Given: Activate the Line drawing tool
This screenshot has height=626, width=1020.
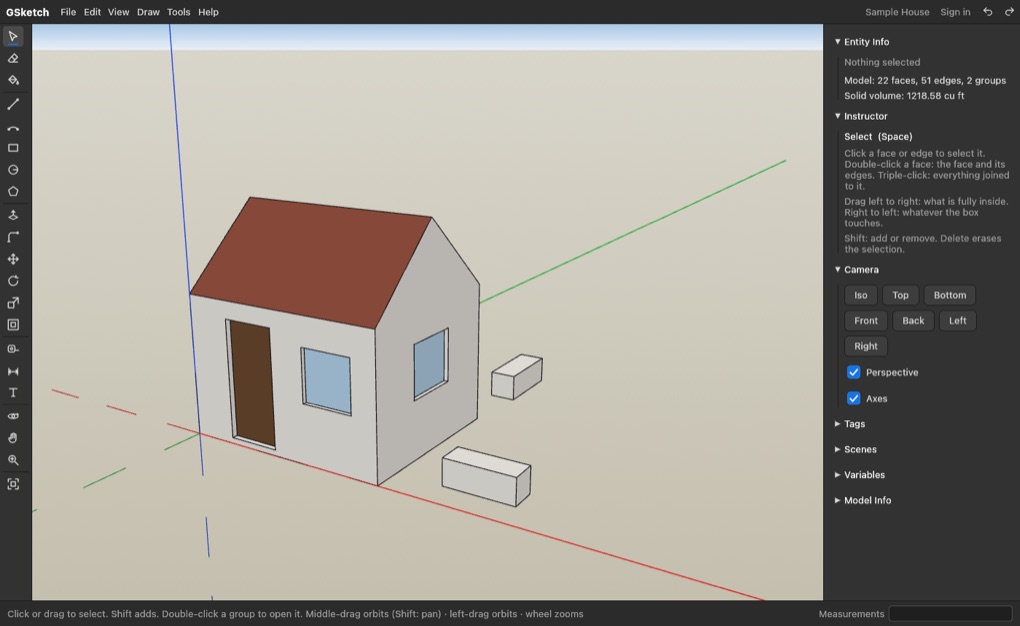Looking at the screenshot, I should [x=13, y=104].
